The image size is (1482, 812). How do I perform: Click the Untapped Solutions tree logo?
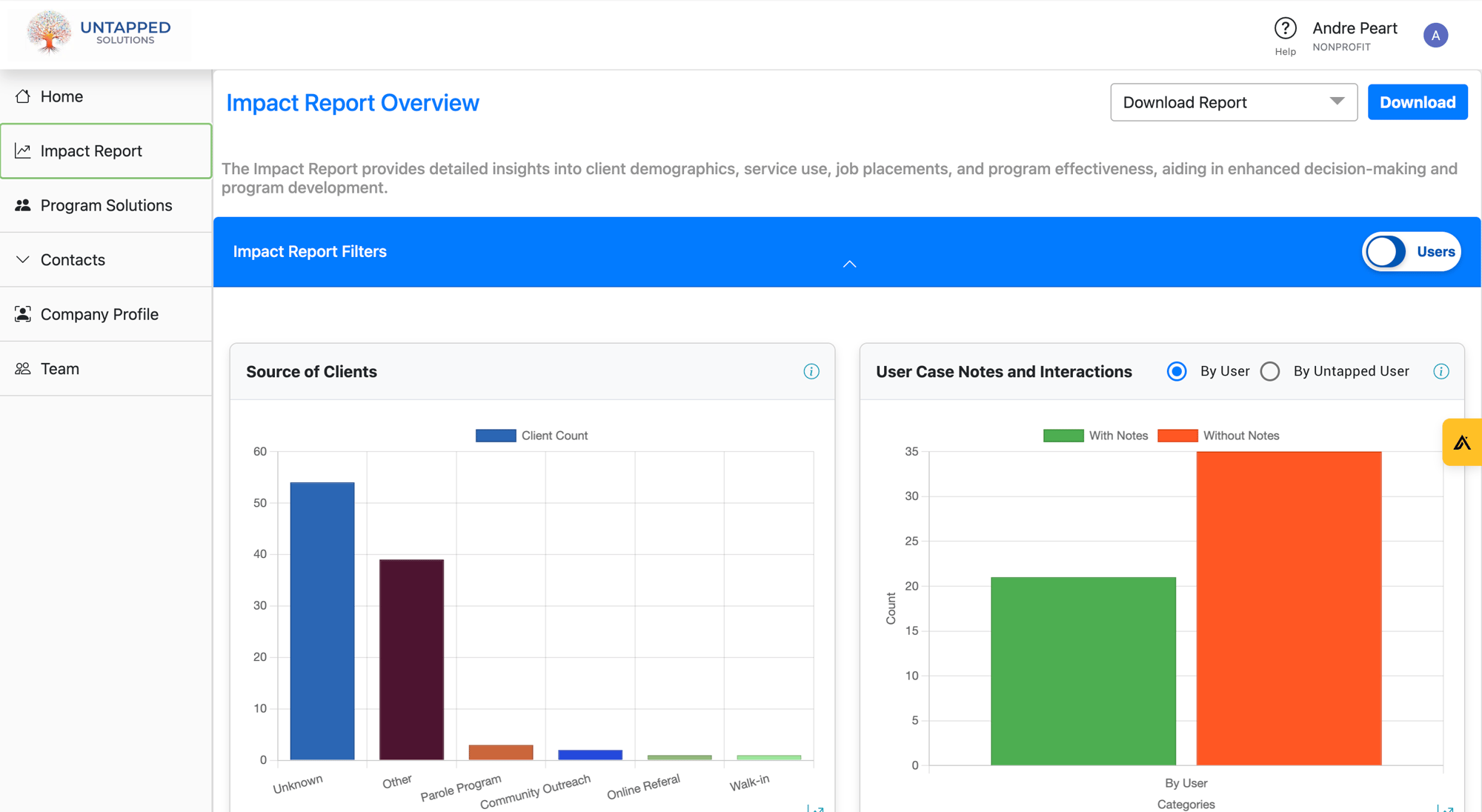(x=49, y=33)
